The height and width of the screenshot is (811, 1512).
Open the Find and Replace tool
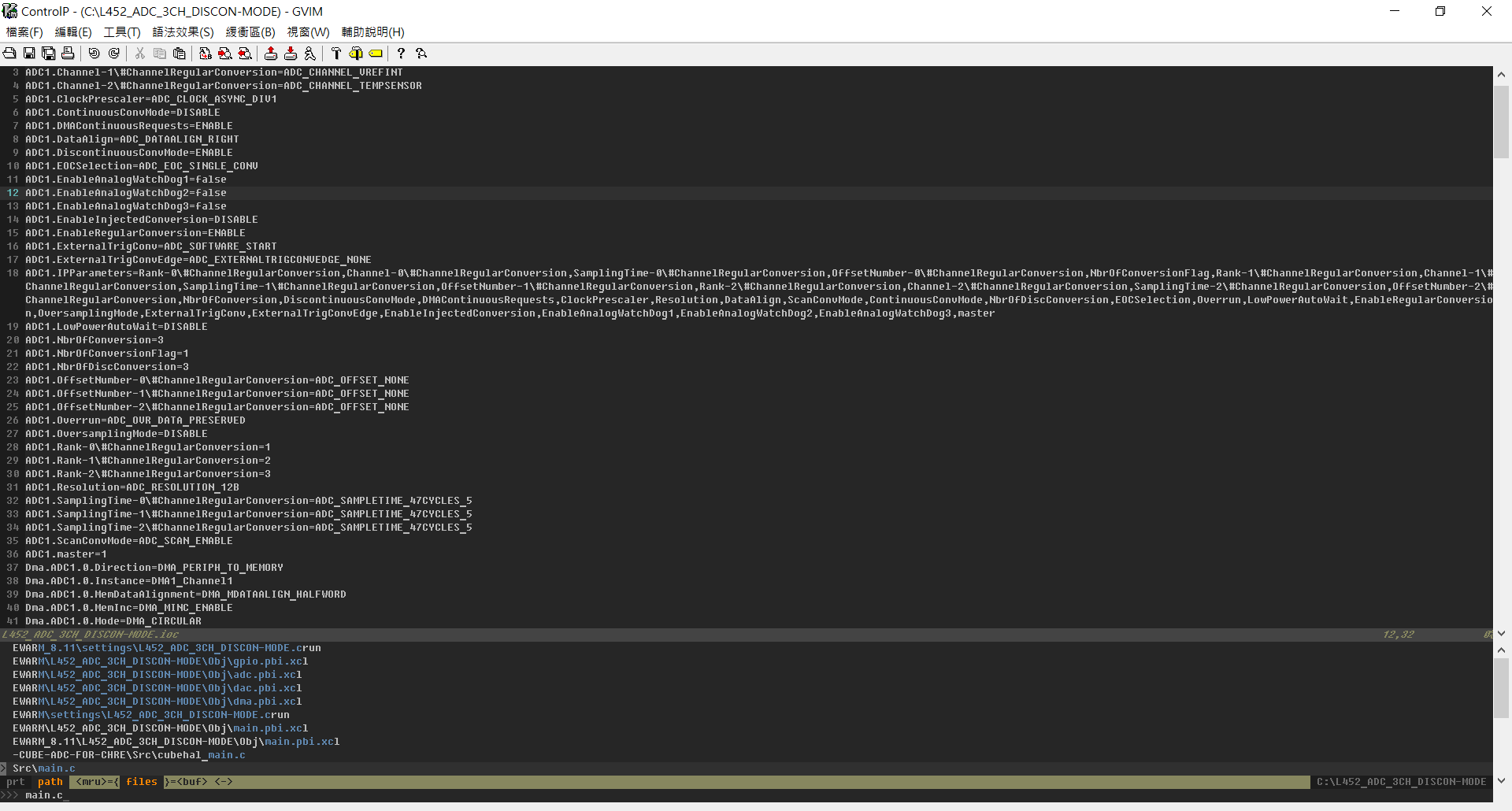click(x=206, y=54)
